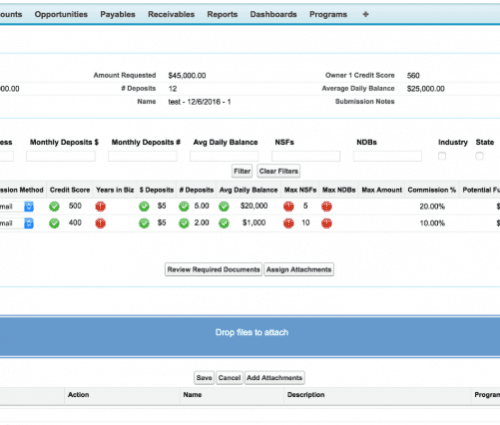The width and height of the screenshot is (500, 425).
Task: Click the Commission % column header
Action: point(432,190)
